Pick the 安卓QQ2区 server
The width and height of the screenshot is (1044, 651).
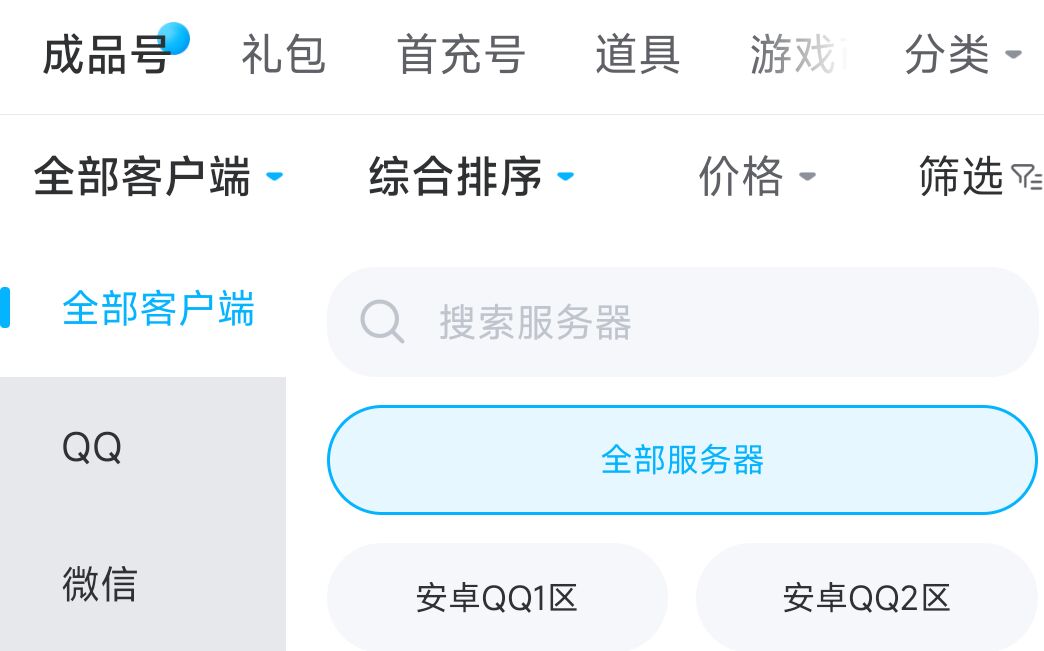click(x=866, y=598)
